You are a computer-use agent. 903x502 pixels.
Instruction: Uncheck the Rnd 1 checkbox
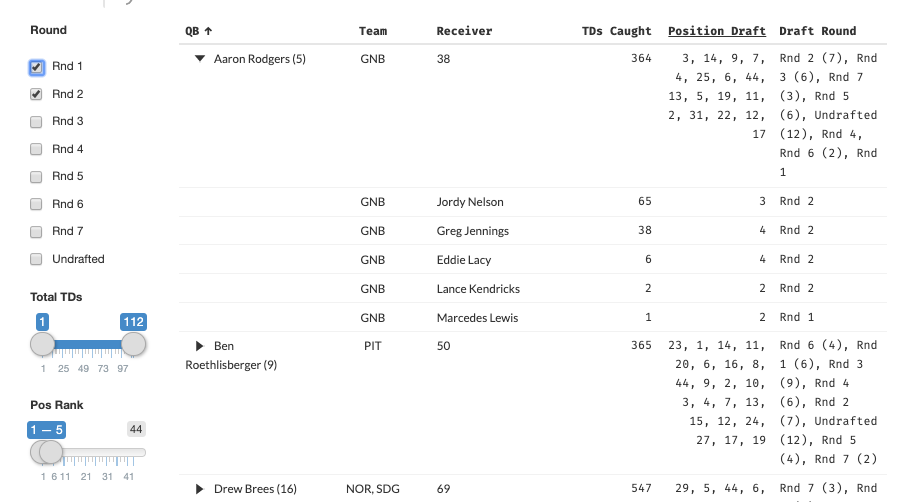[37, 67]
